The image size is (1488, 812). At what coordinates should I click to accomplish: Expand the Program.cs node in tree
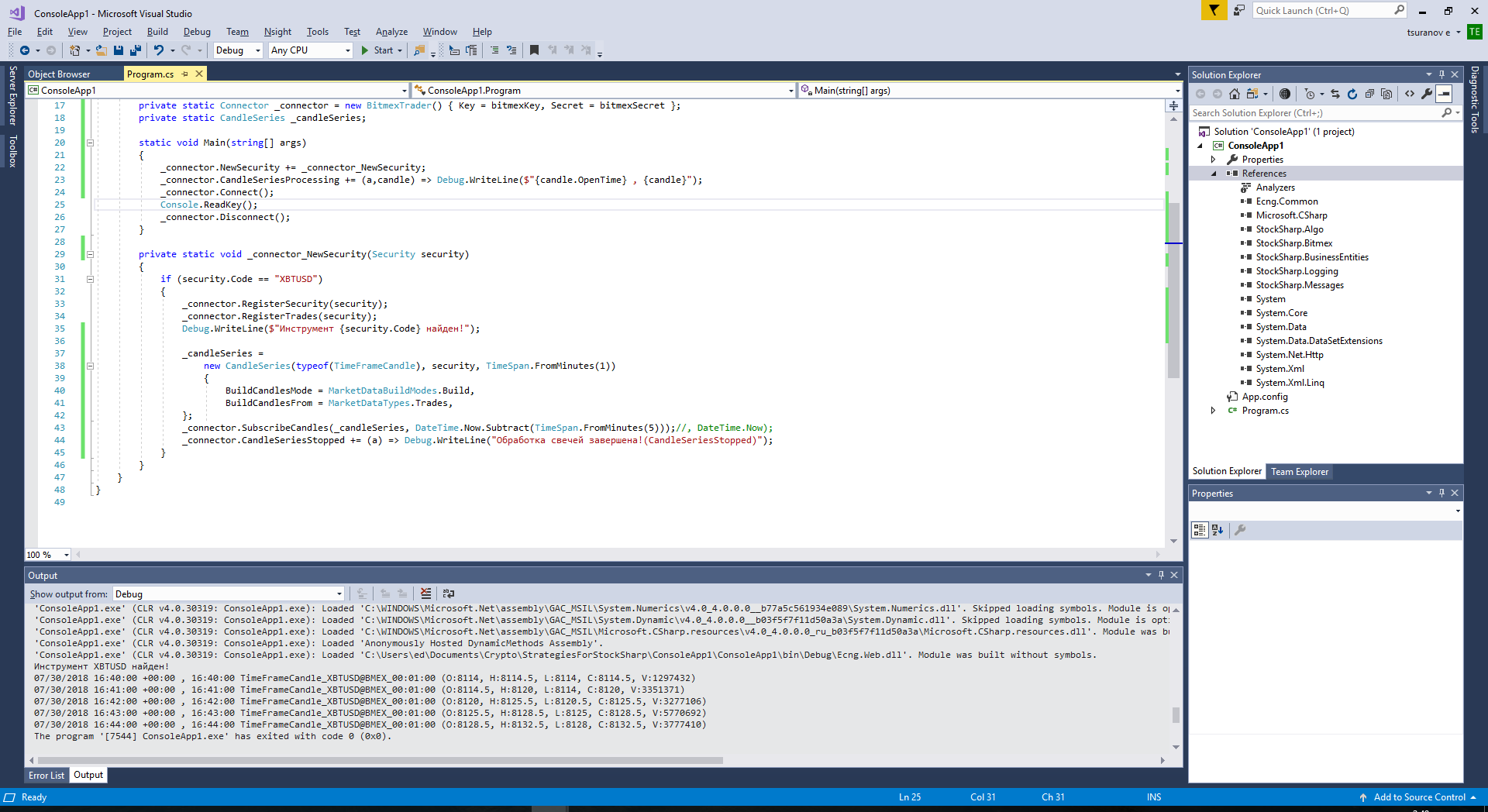[x=1214, y=411]
